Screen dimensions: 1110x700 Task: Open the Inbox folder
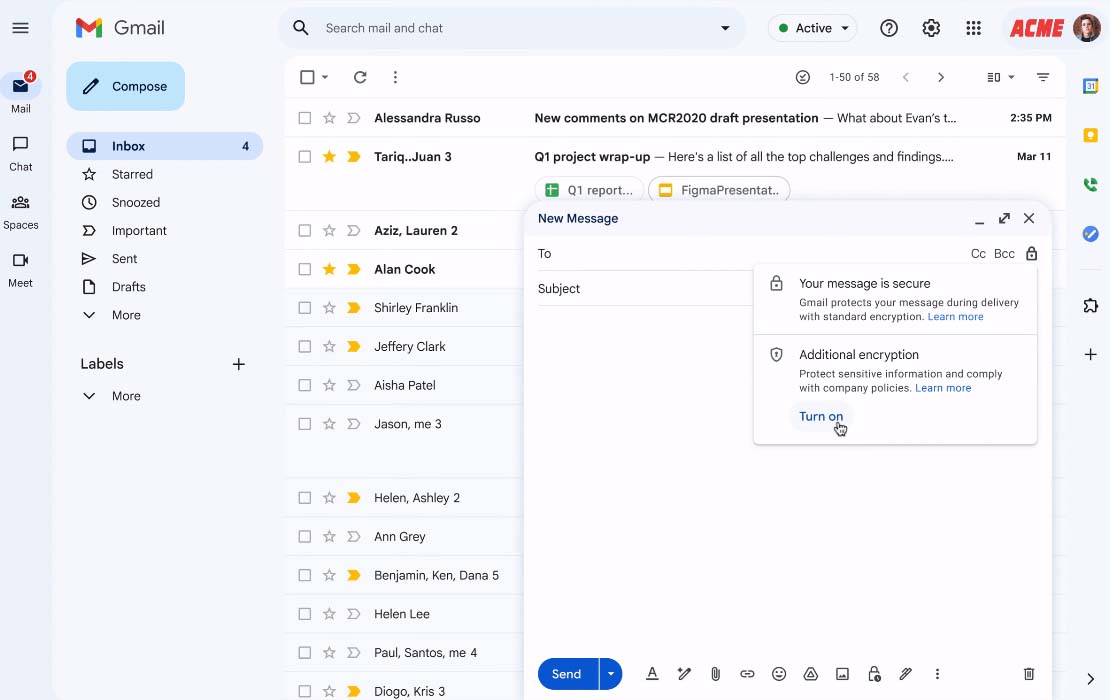[164, 146]
